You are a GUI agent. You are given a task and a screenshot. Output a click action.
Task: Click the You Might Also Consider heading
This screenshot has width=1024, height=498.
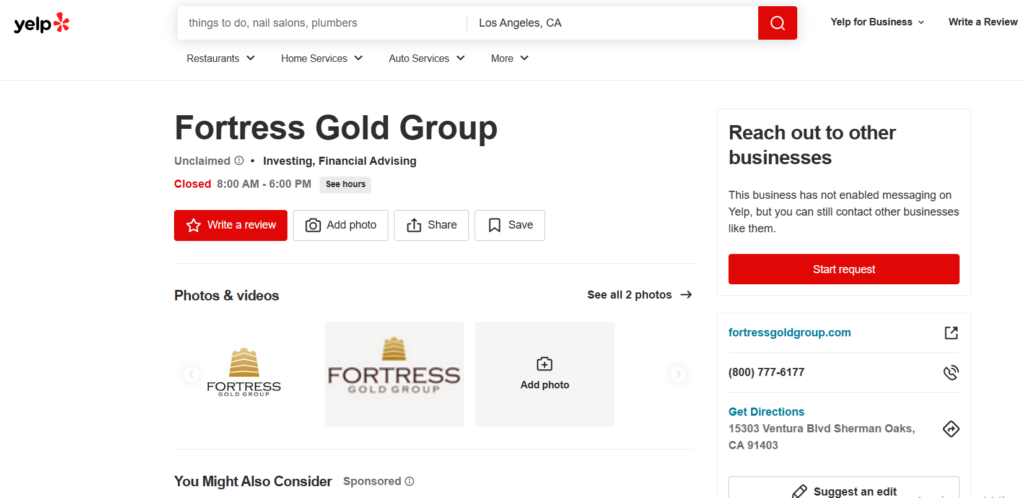tap(253, 482)
